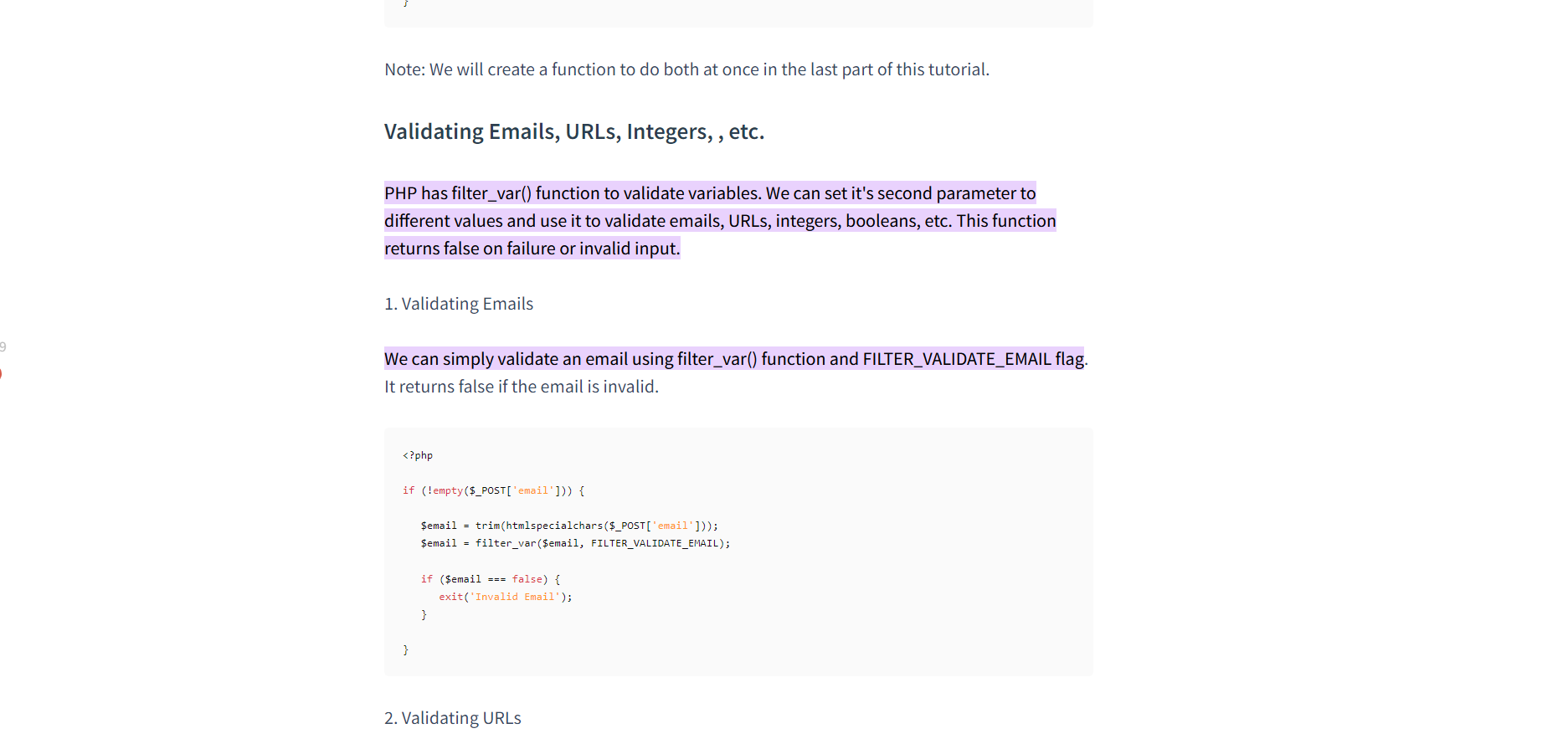Select the '2. Validating URLs' subheading

[452, 718]
